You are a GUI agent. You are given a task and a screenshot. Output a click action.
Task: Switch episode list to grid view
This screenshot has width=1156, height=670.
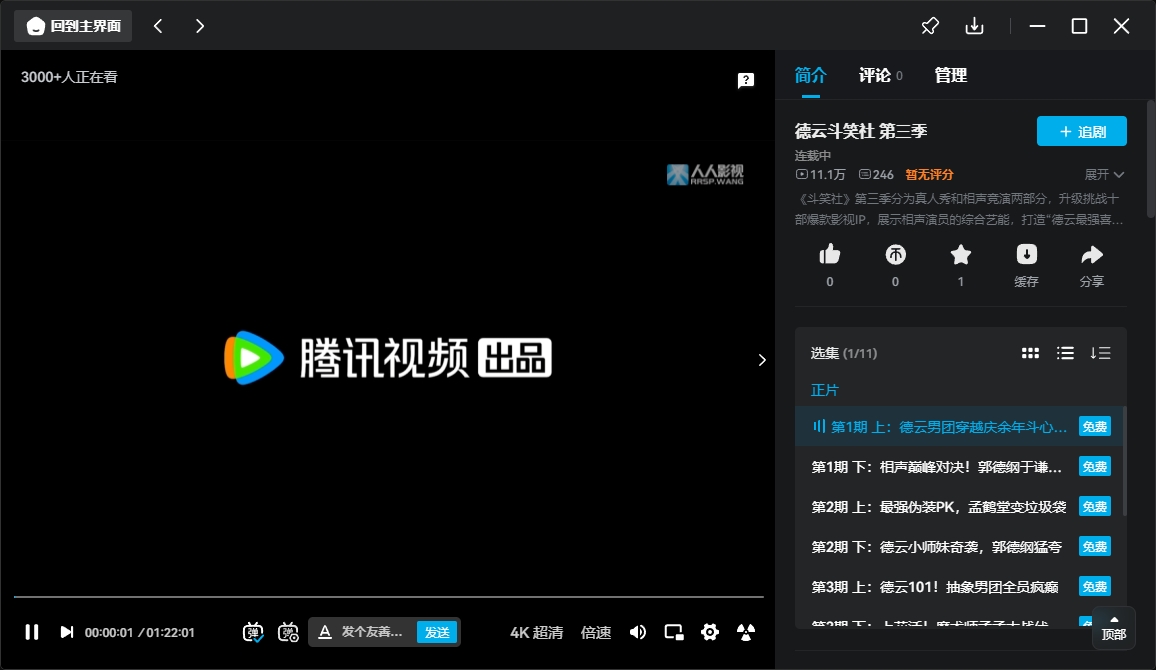pyautogui.click(x=1030, y=353)
